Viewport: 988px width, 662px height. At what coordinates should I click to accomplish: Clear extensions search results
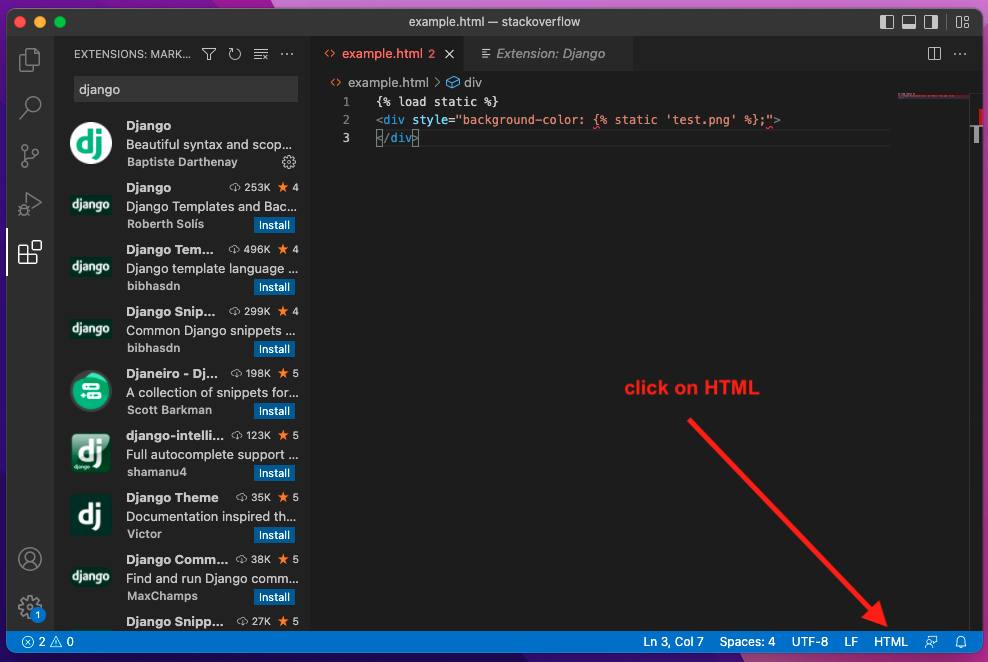(x=261, y=54)
